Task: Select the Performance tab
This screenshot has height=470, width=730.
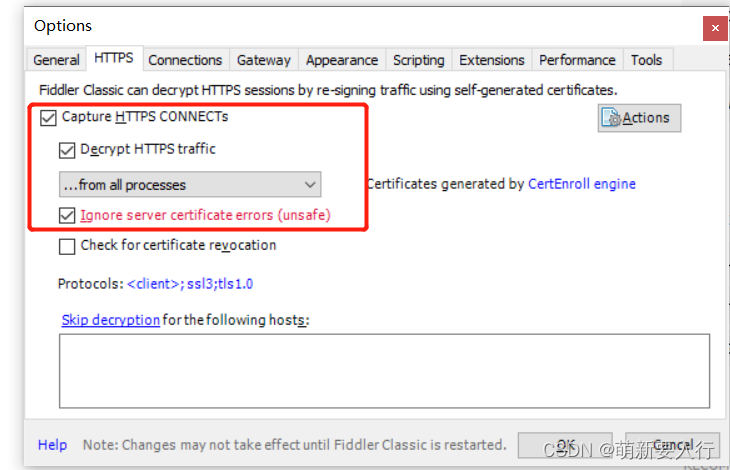Action: (x=577, y=60)
